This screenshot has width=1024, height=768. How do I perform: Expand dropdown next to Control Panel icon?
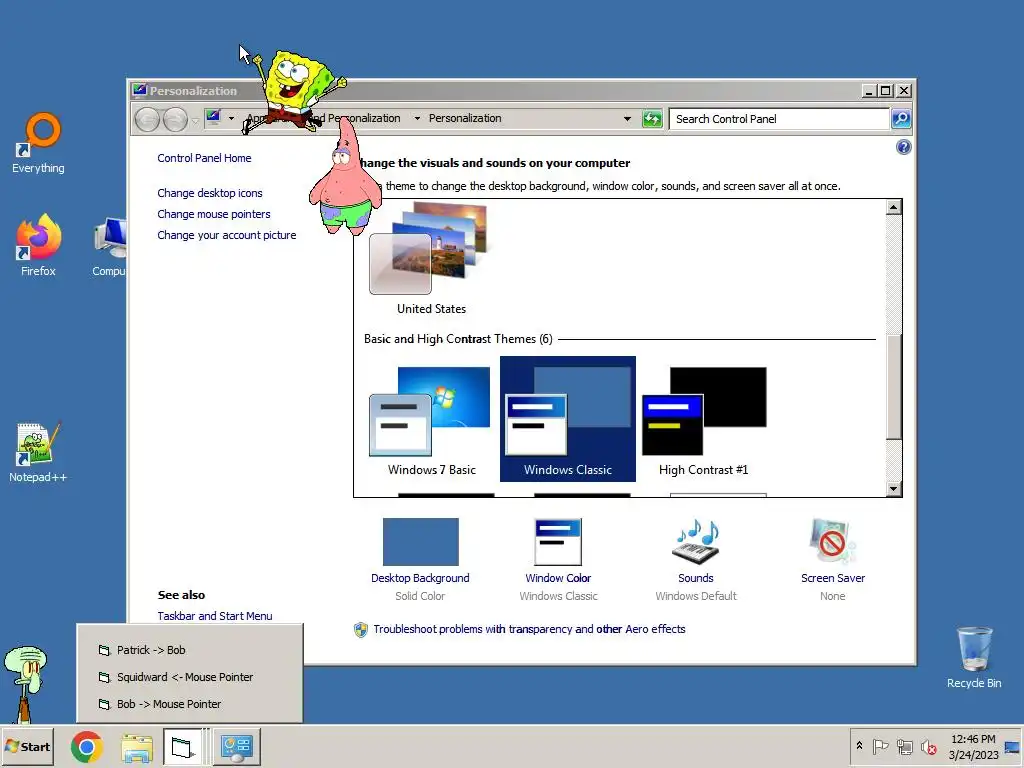(231, 118)
